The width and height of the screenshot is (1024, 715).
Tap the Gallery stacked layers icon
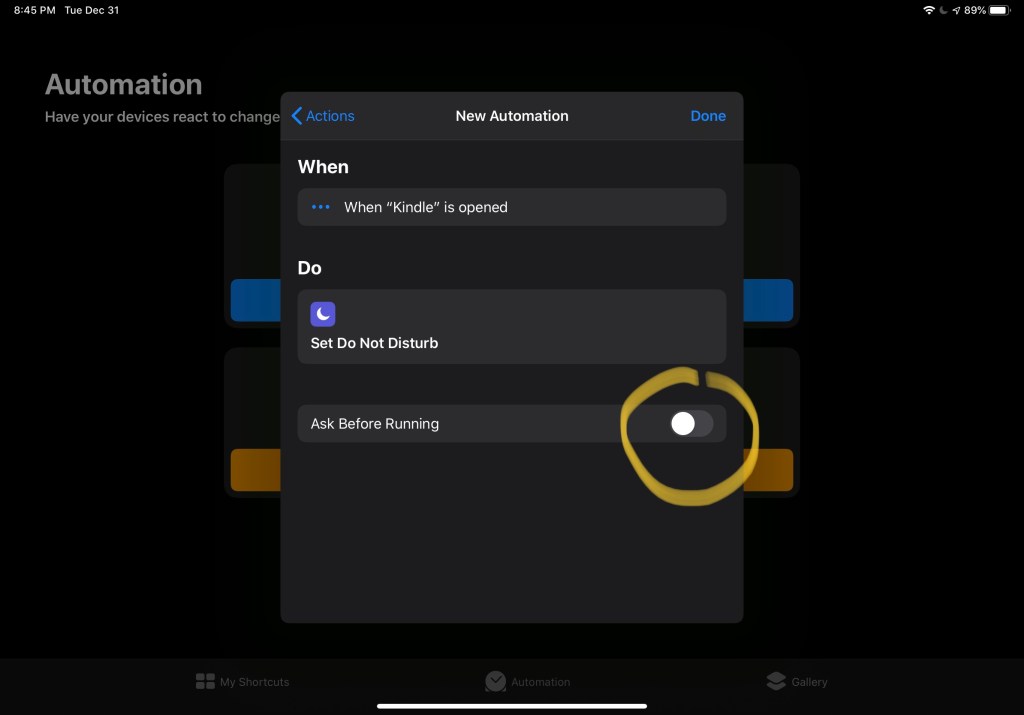(776, 681)
